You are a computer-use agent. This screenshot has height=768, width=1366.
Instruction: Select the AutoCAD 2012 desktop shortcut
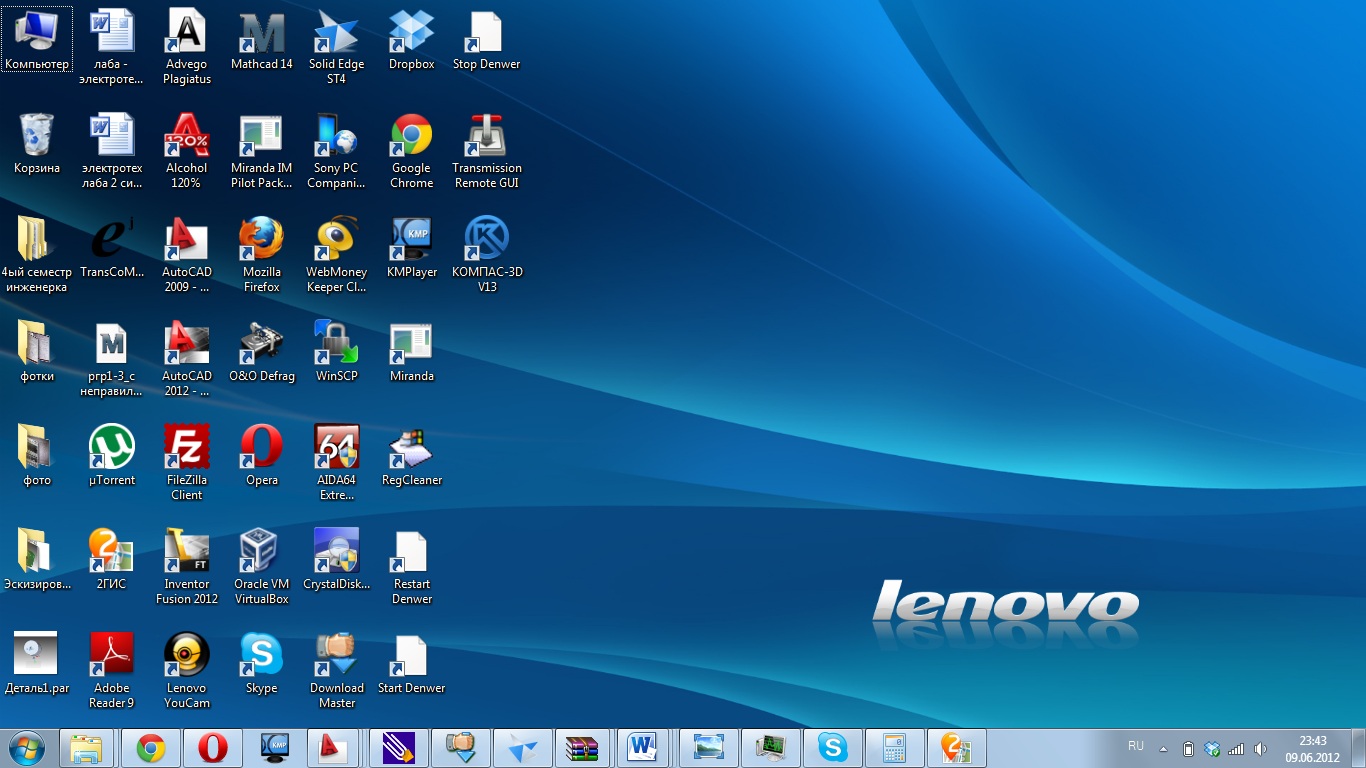click(x=187, y=359)
